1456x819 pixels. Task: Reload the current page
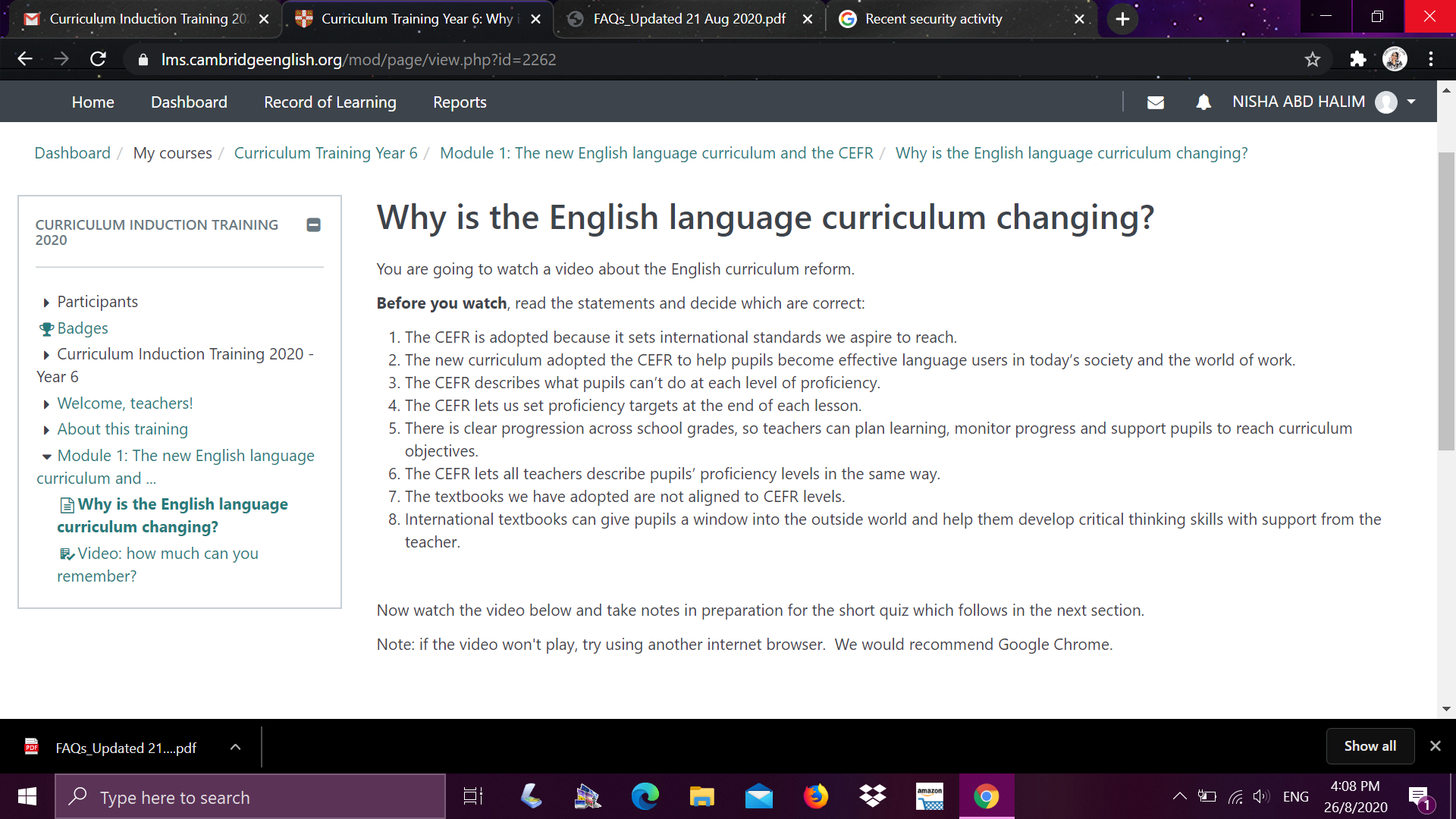pyautogui.click(x=98, y=59)
